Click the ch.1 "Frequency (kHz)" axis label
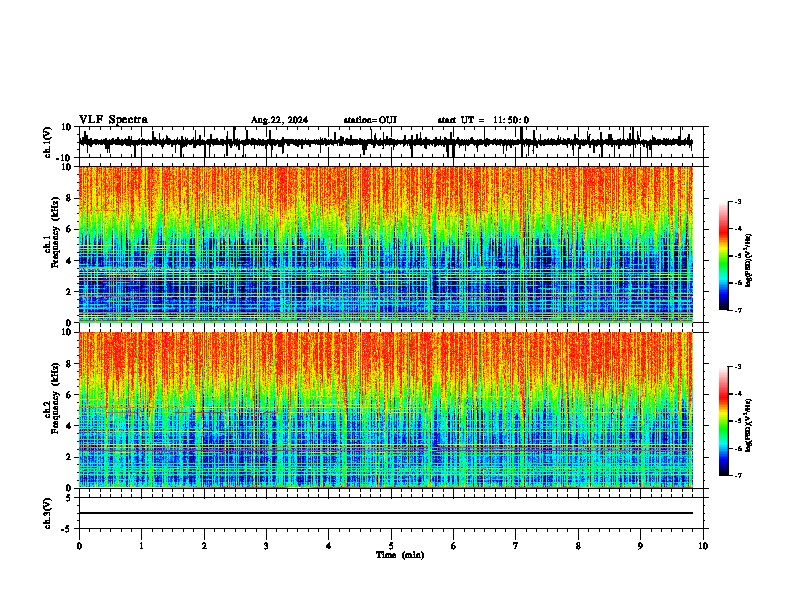 pyautogui.click(x=55, y=233)
